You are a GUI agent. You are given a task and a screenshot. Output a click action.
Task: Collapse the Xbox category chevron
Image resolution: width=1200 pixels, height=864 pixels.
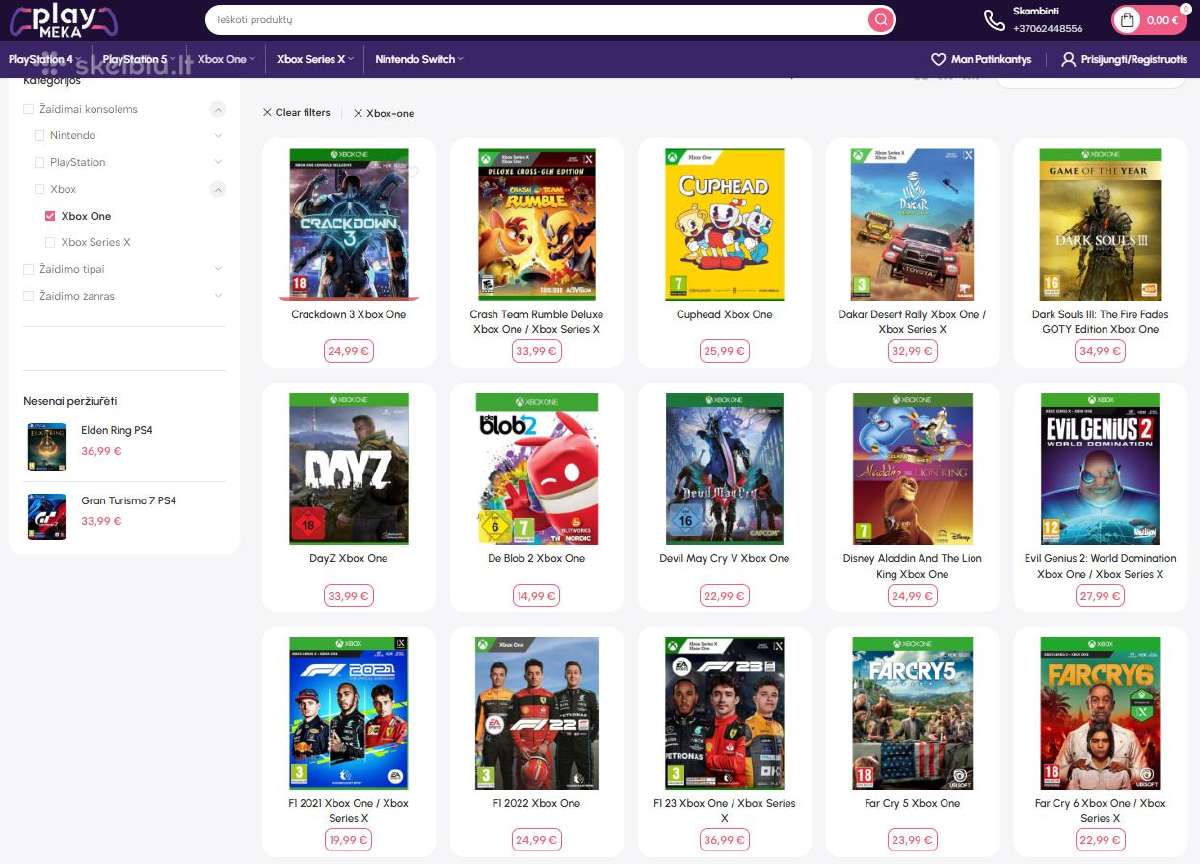[x=217, y=189]
